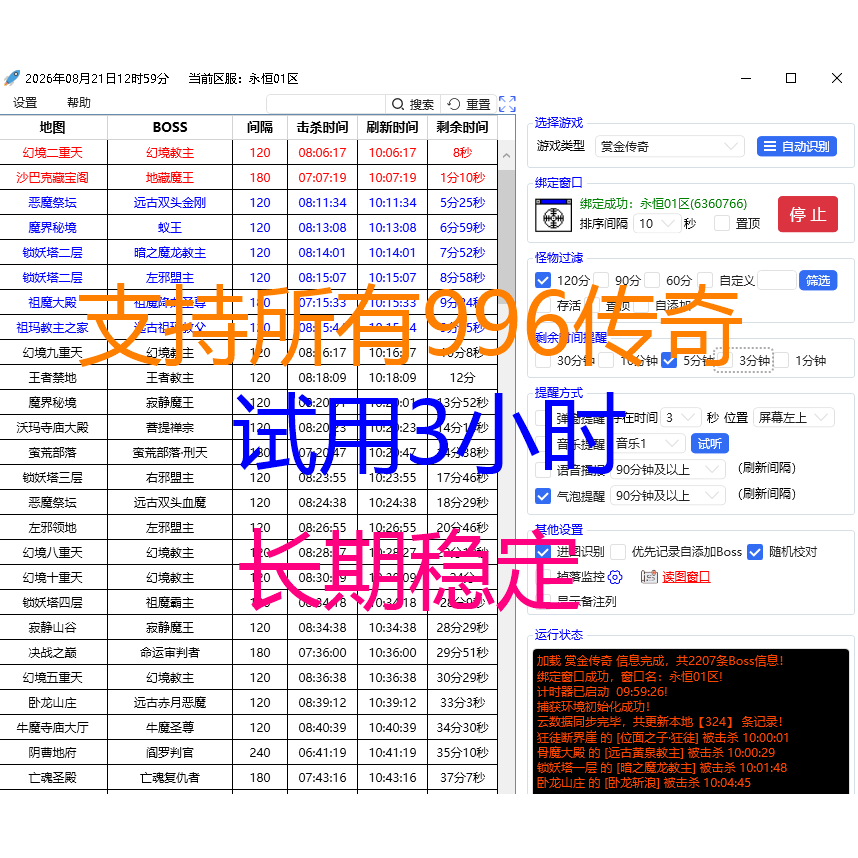The image size is (858, 858).
Task: Select the 命运审判者 boss cell
Action: coord(170,653)
